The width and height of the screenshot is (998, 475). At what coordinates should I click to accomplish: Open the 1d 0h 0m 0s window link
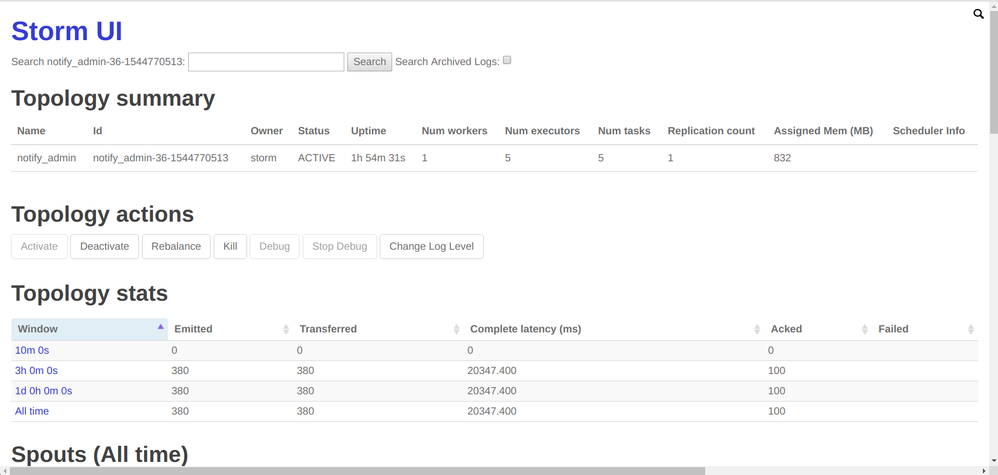tap(43, 391)
